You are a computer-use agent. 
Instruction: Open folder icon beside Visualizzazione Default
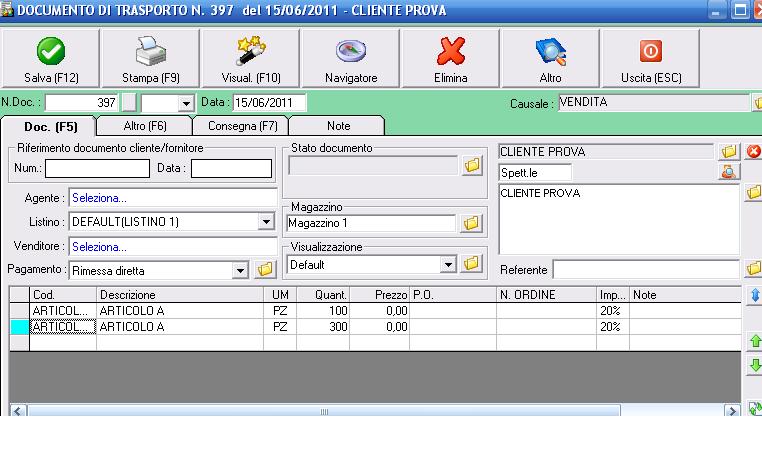coord(471,264)
